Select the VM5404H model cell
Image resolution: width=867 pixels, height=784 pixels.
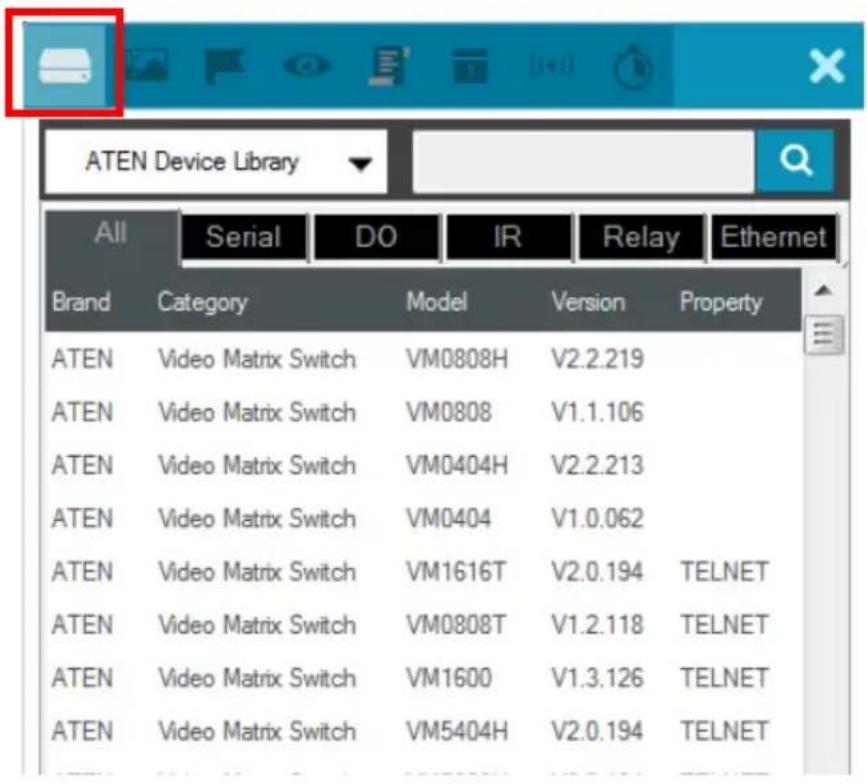click(457, 731)
